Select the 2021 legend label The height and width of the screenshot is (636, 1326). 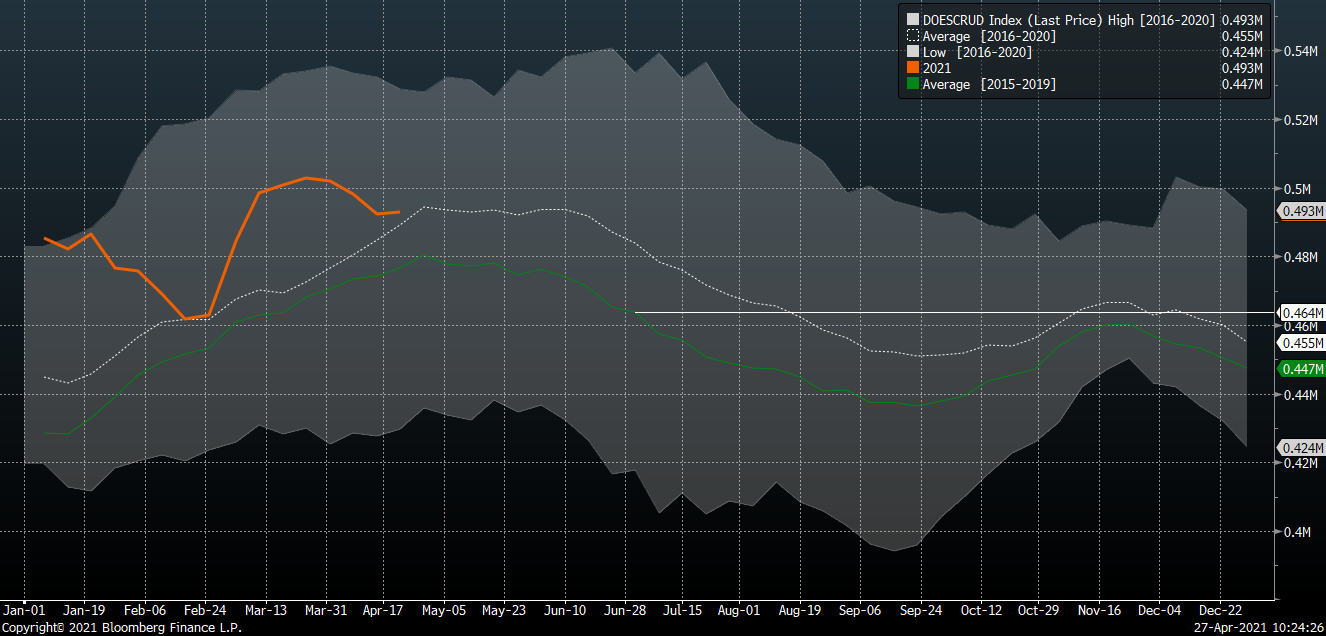click(937, 68)
